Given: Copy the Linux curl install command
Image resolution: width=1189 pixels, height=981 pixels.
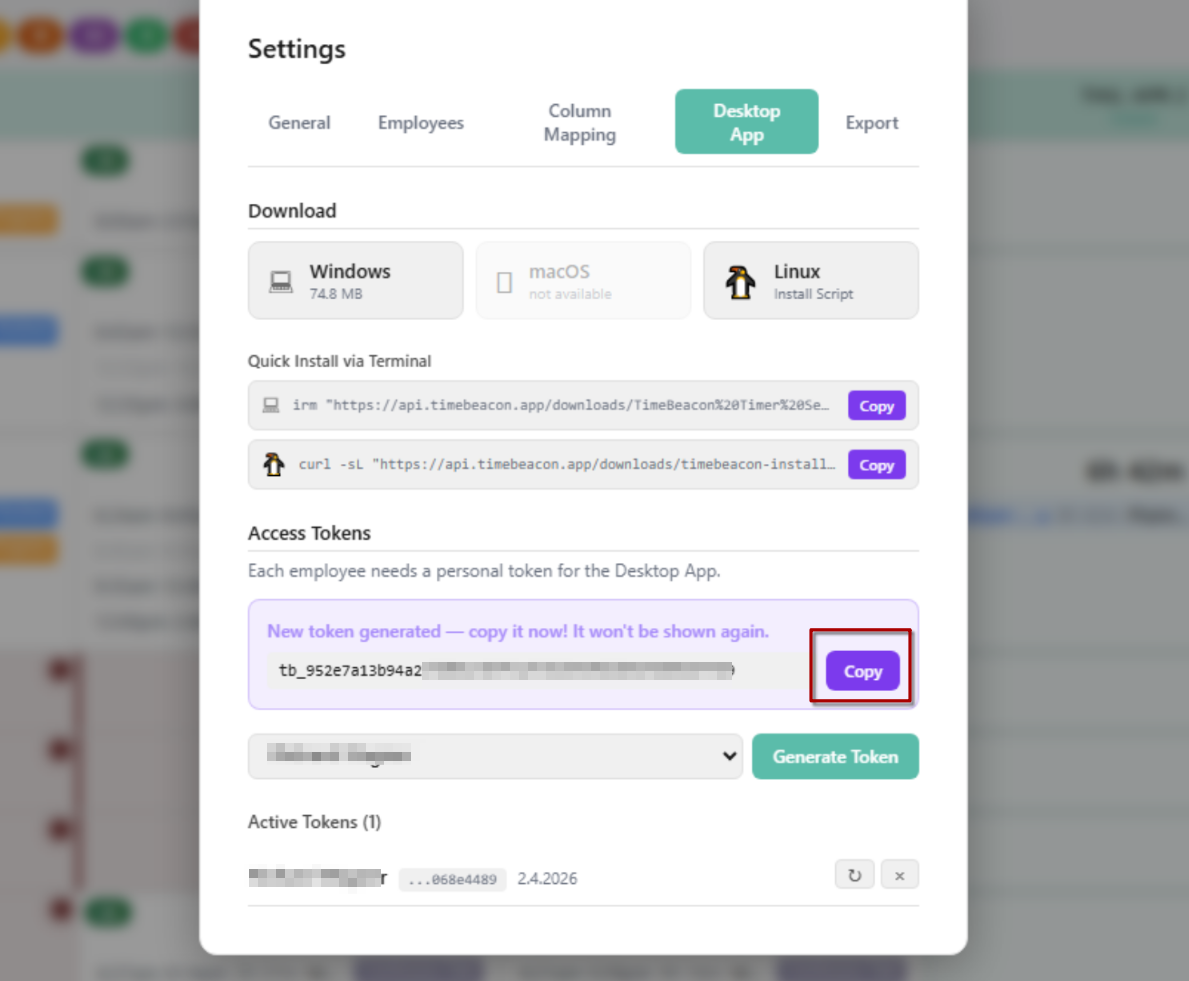Looking at the screenshot, I should [876, 464].
